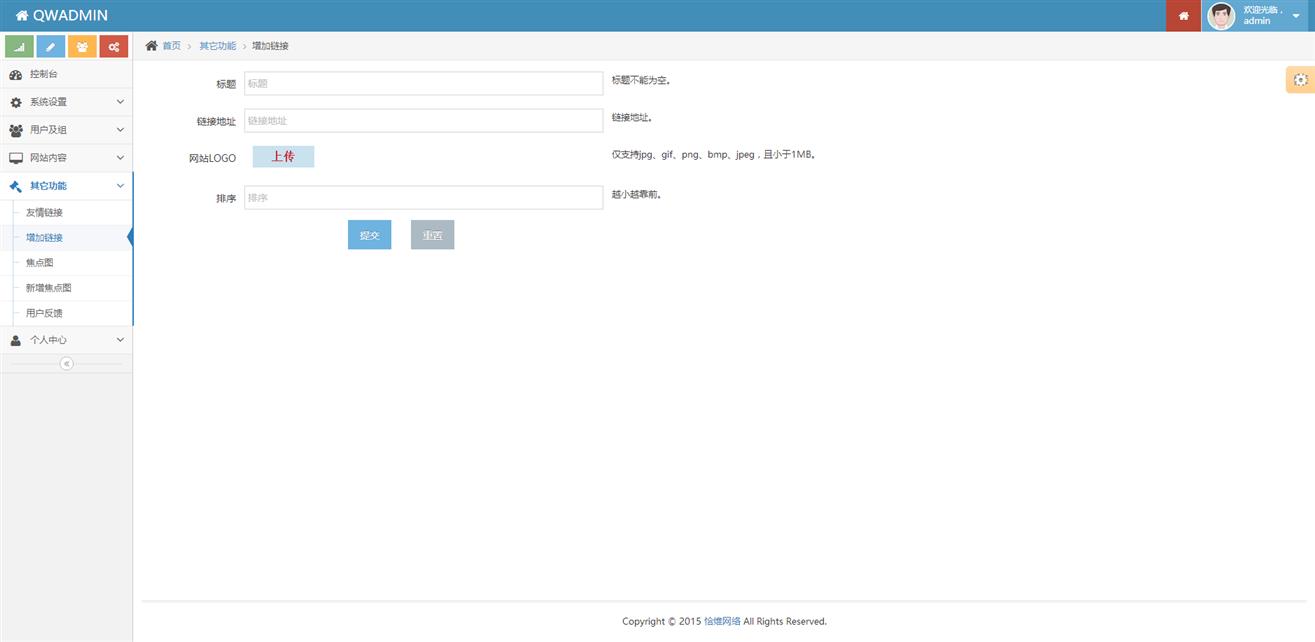Click the 提交 submit button
This screenshot has width=1315, height=642.
(369, 235)
